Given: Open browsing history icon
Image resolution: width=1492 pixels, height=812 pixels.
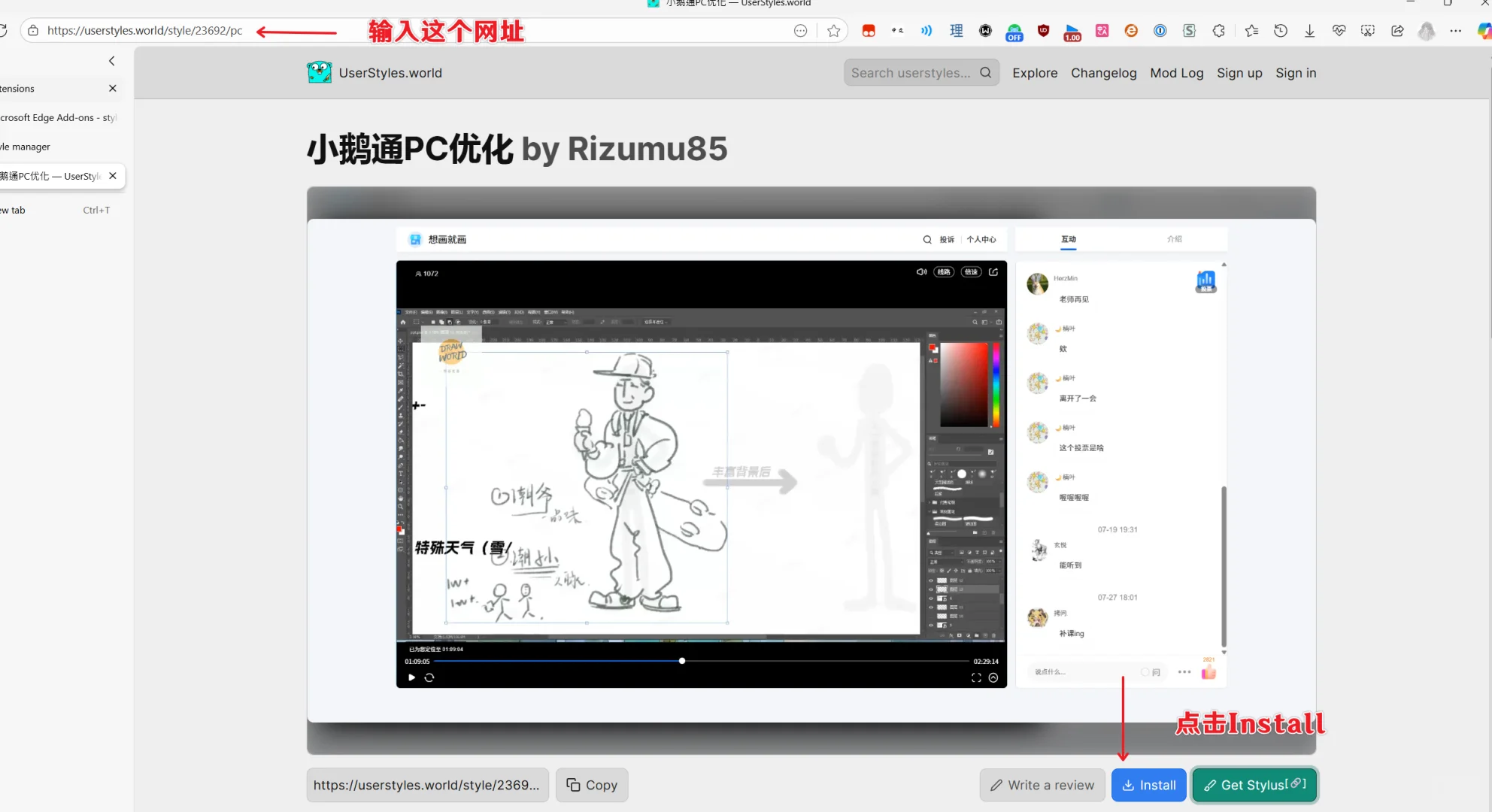Looking at the screenshot, I should (x=1280, y=31).
